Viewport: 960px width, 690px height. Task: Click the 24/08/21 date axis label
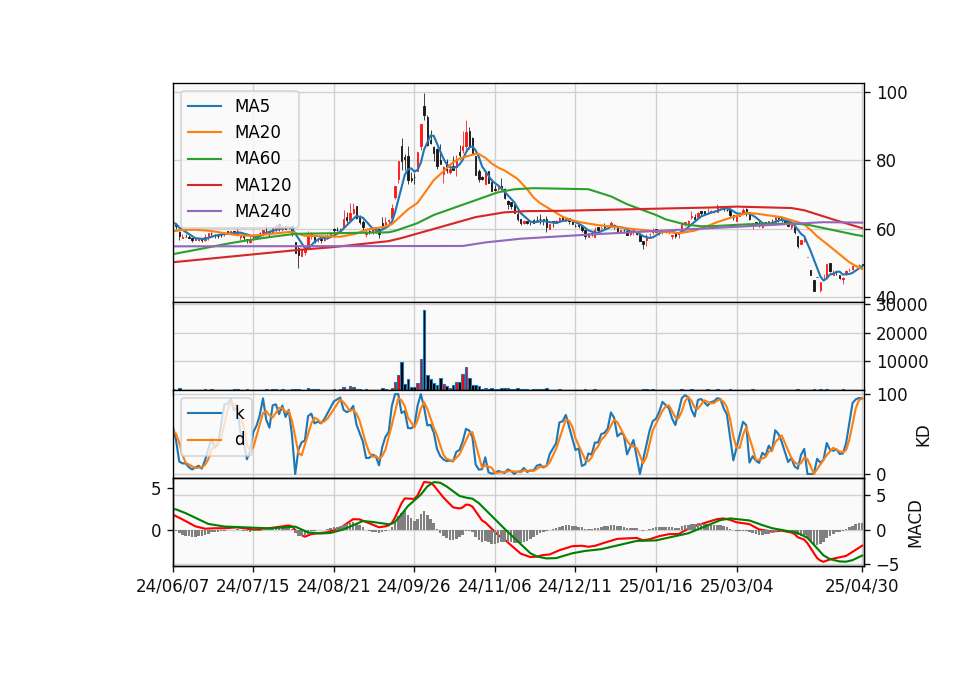[334, 586]
